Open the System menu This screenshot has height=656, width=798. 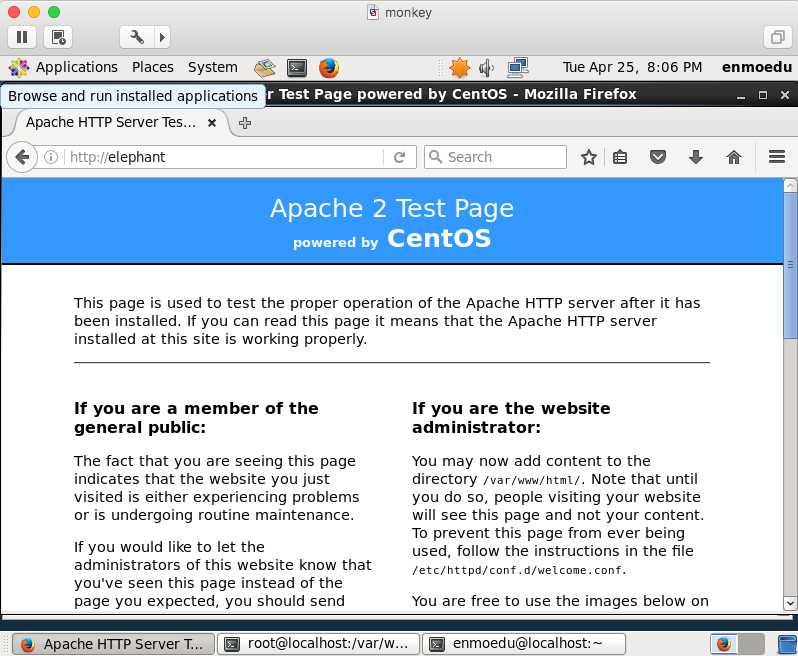pos(213,67)
